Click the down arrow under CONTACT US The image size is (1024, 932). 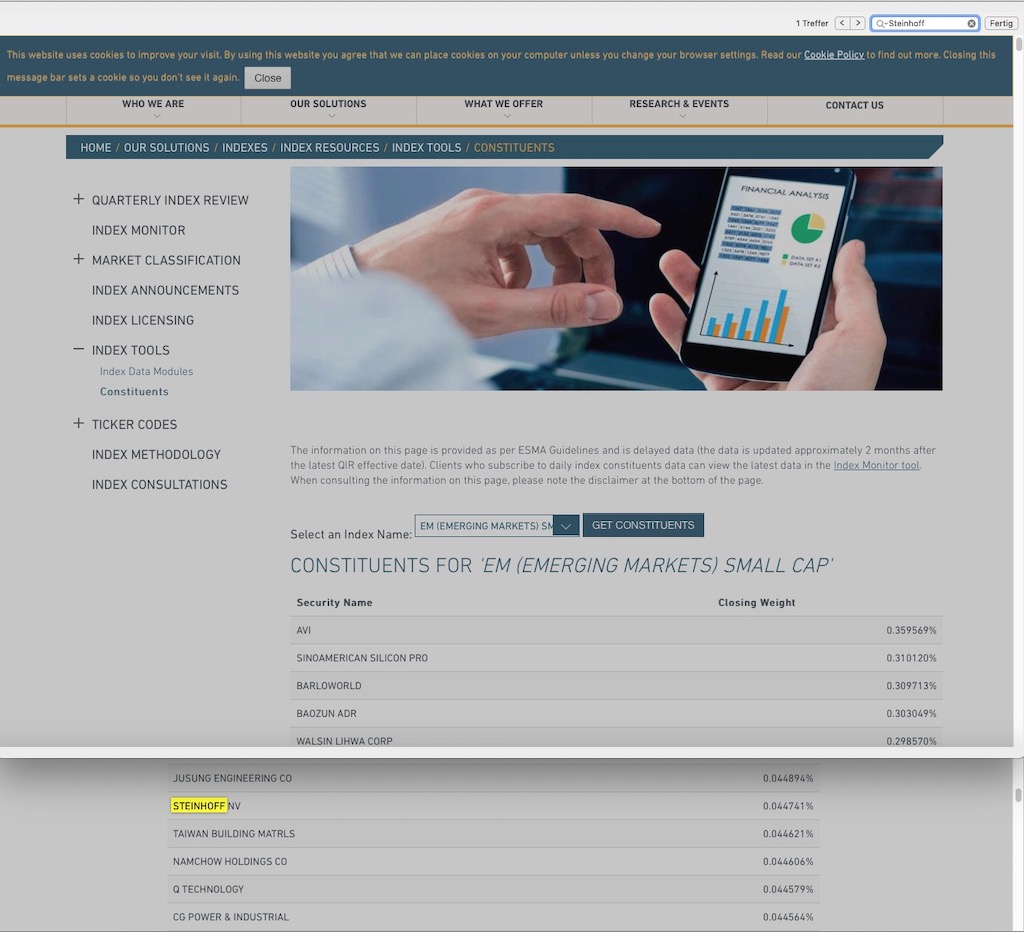854,115
